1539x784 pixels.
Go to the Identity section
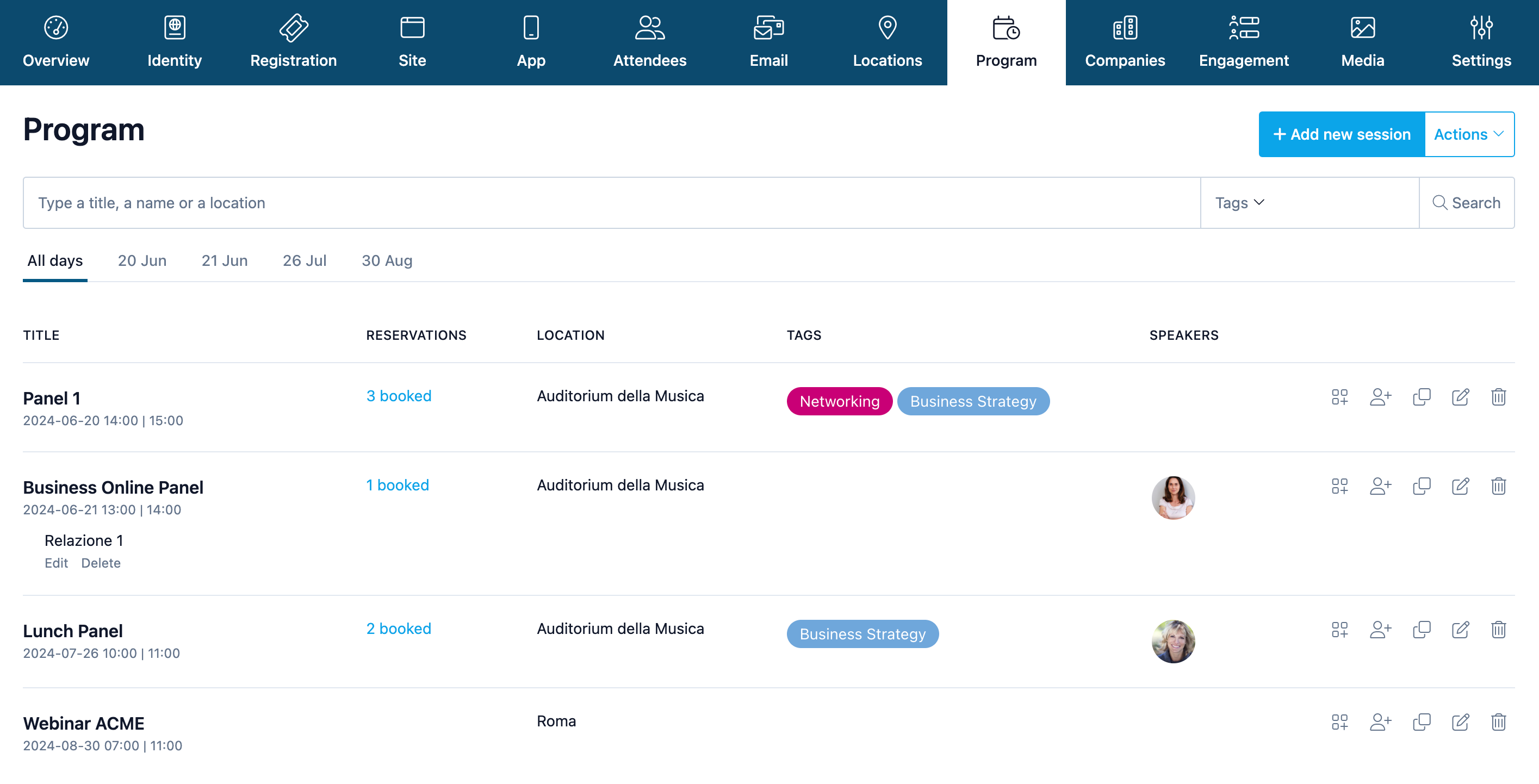coord(175,42)
